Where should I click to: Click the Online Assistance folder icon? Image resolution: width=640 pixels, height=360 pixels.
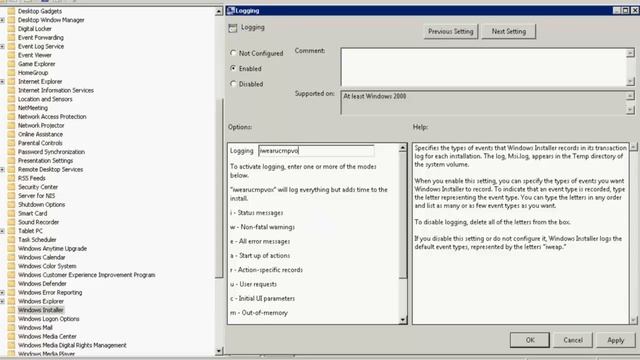pos(11,134)
